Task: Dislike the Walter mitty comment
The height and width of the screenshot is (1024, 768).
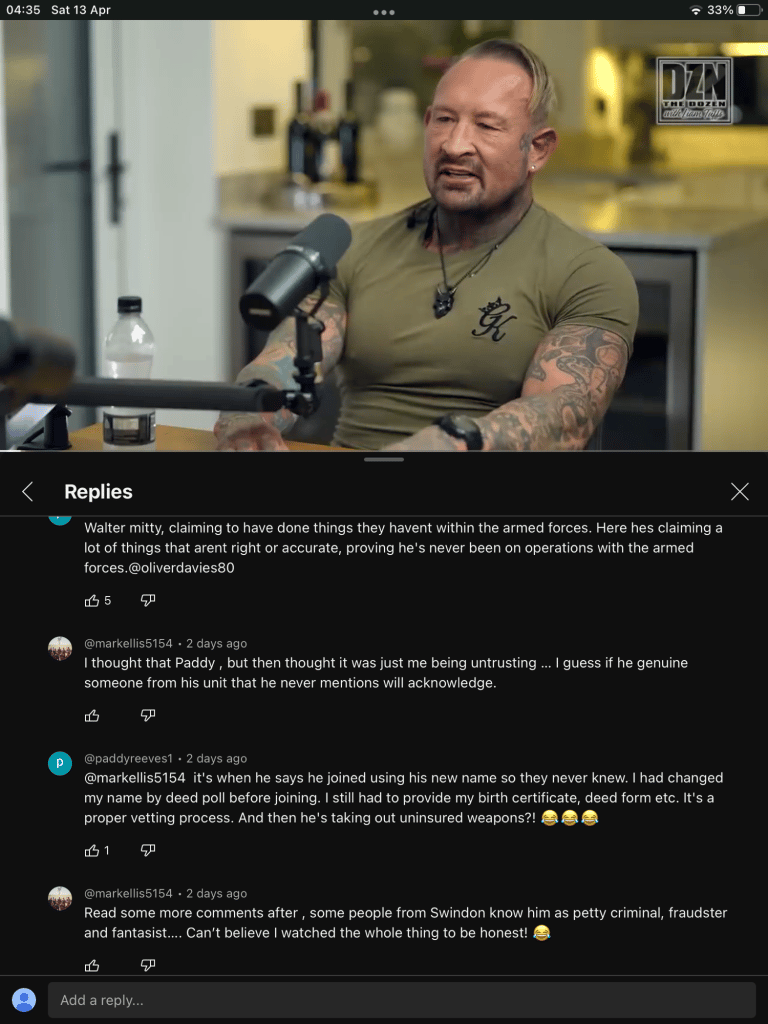Action: (x=148, y=601)
